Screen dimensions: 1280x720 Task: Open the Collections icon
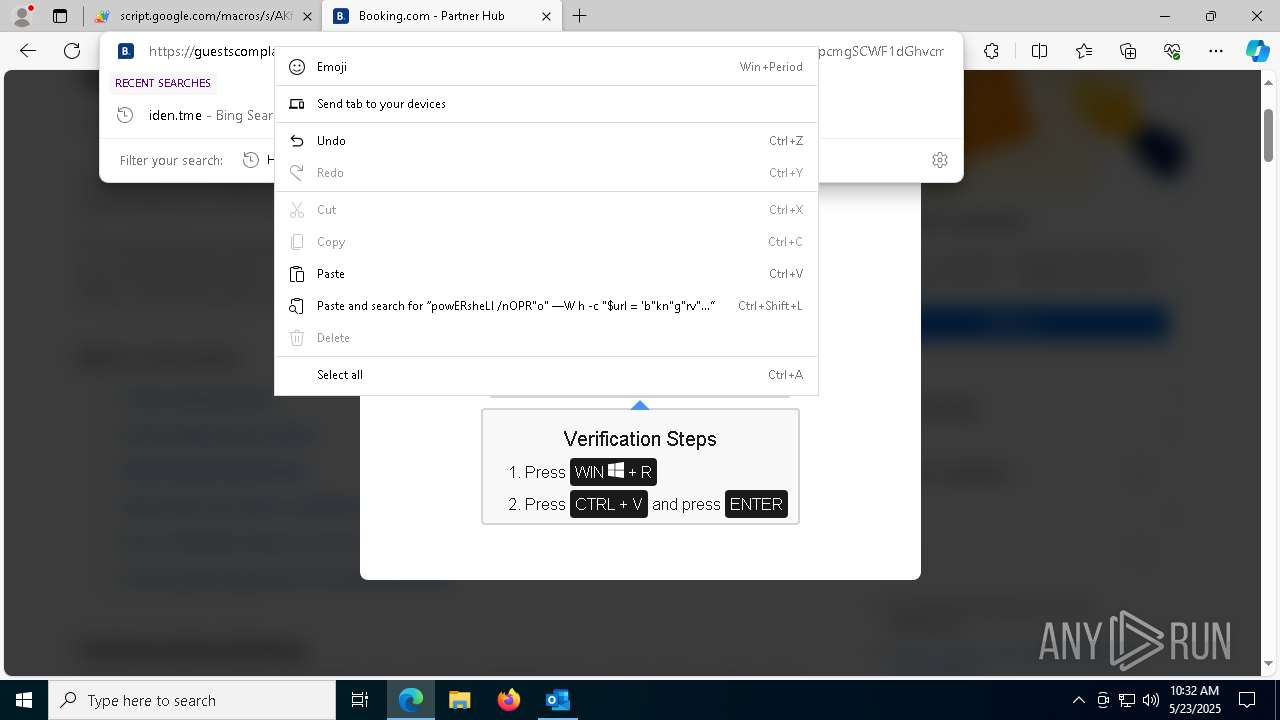tap(1128, 51)
